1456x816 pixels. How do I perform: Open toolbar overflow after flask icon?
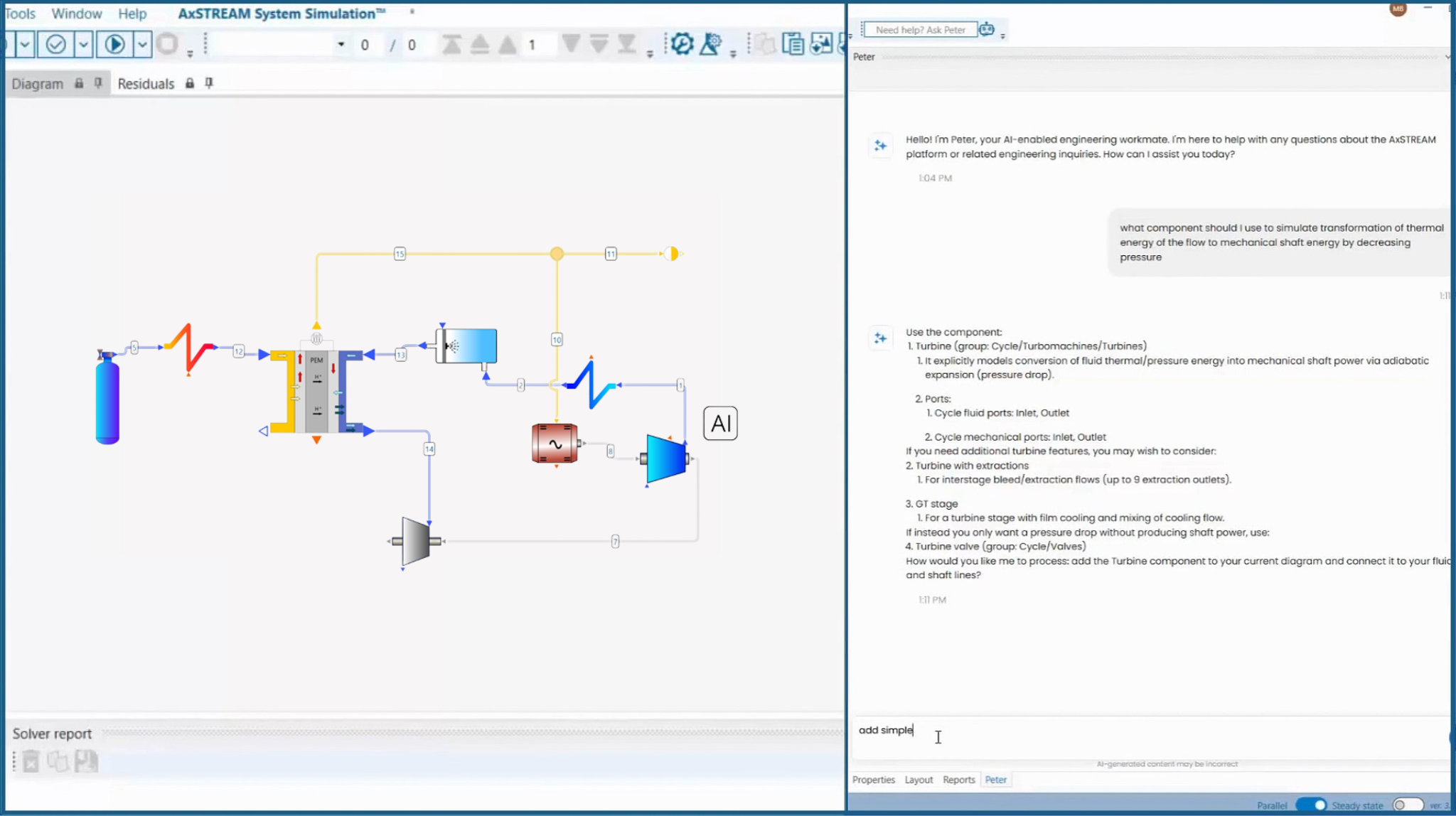coord(733,53)
